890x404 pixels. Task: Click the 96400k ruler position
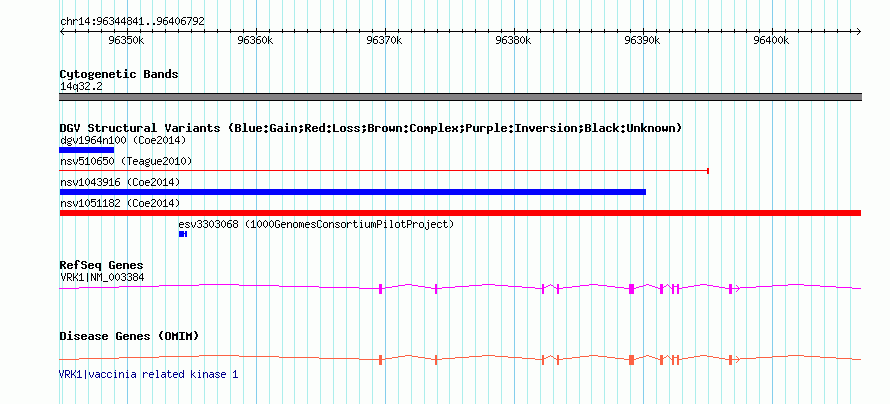pyautogui.click(x=771, y=40)
